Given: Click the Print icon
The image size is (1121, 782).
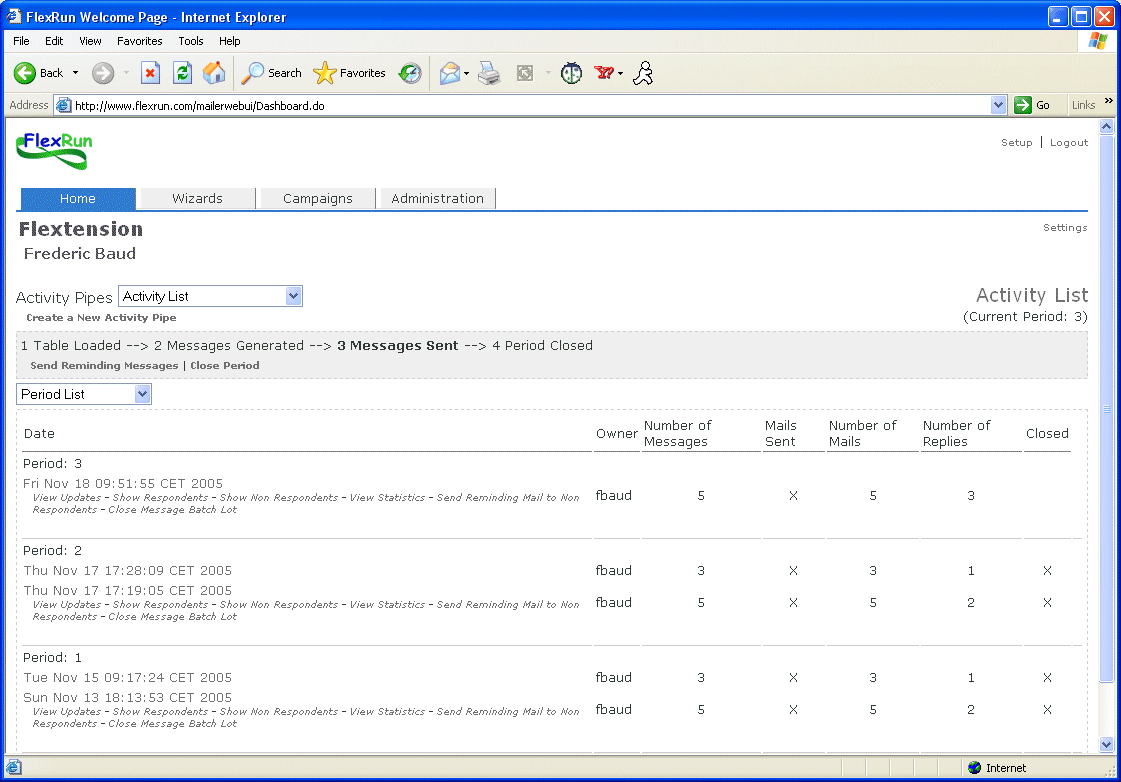Looking at the screenshot, I should coord(490,73).
